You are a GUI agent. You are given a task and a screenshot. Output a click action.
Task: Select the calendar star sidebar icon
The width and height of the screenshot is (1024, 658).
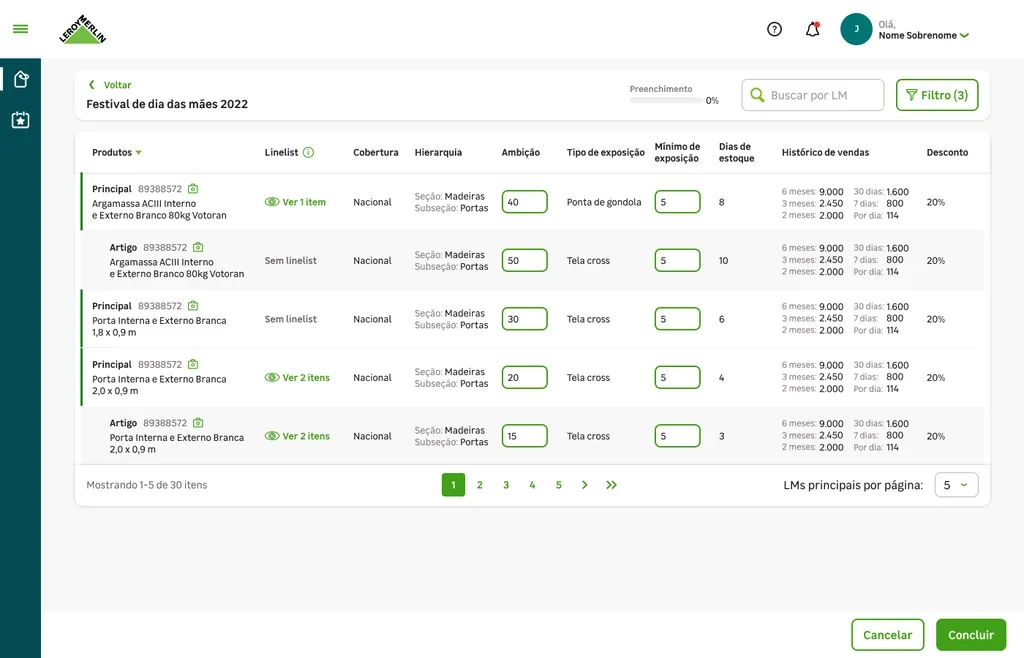(21, 120)
